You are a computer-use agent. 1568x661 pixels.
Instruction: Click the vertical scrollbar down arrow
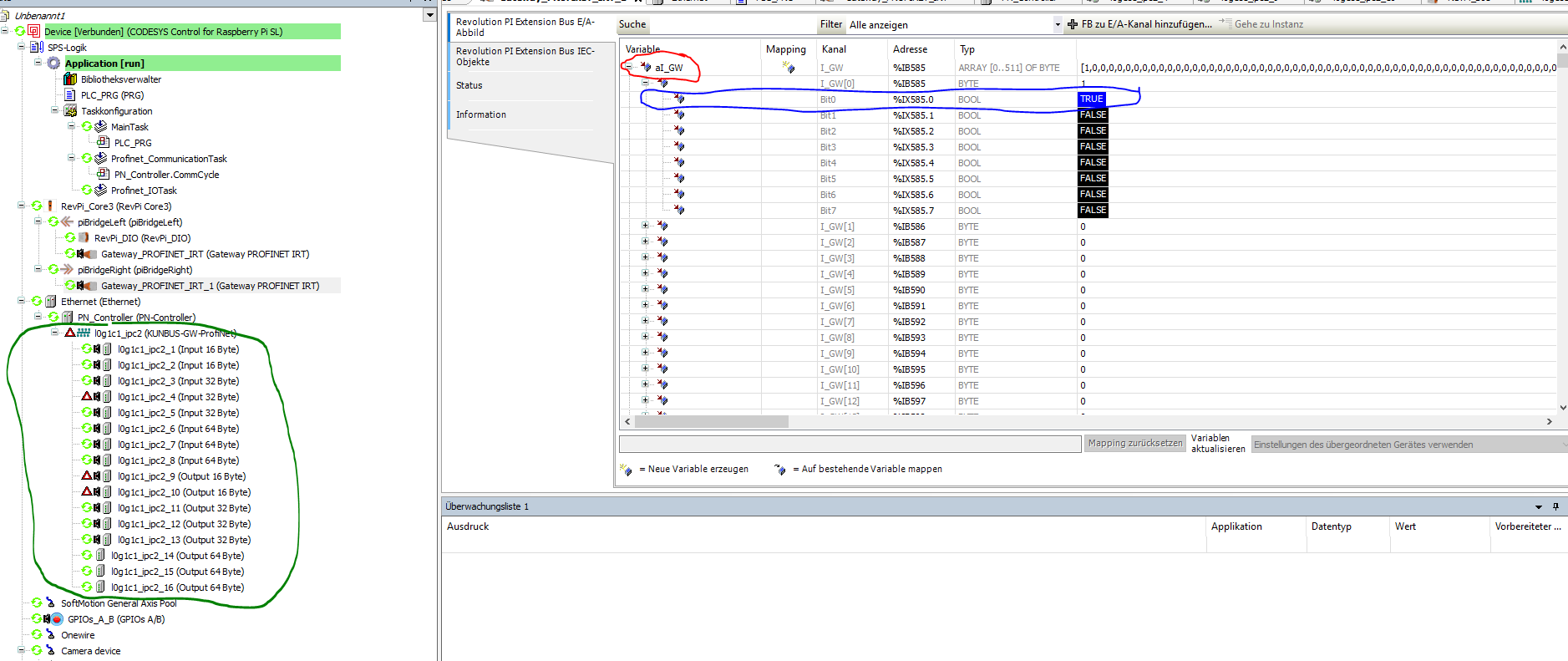pos(1562,408)
